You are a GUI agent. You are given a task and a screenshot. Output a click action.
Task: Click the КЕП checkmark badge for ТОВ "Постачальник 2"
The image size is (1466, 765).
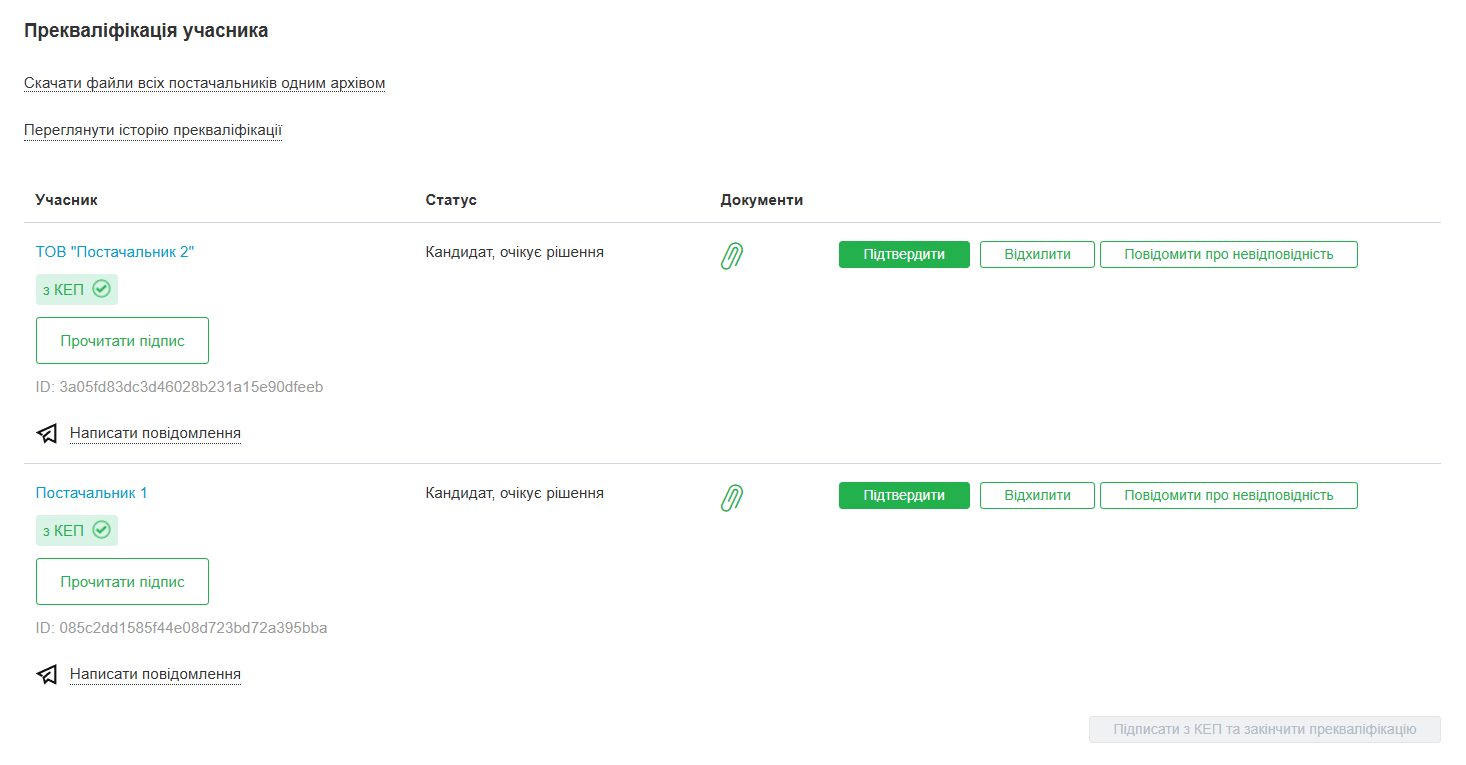click(77, 289)
